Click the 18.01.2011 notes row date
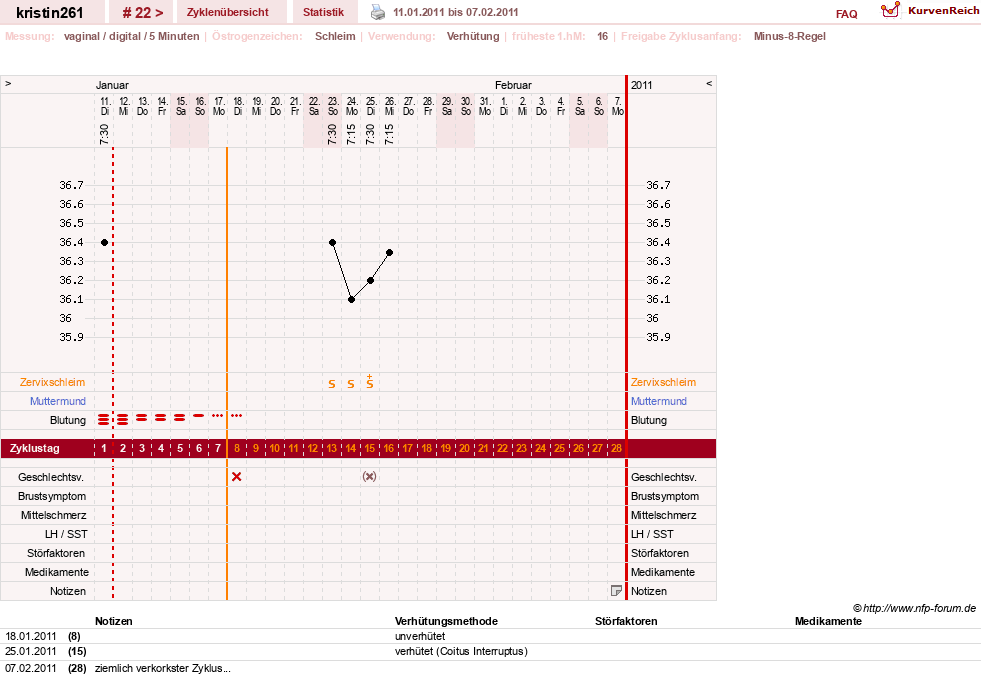Screen dimensions: 981x700 click(x=31, y=636)
